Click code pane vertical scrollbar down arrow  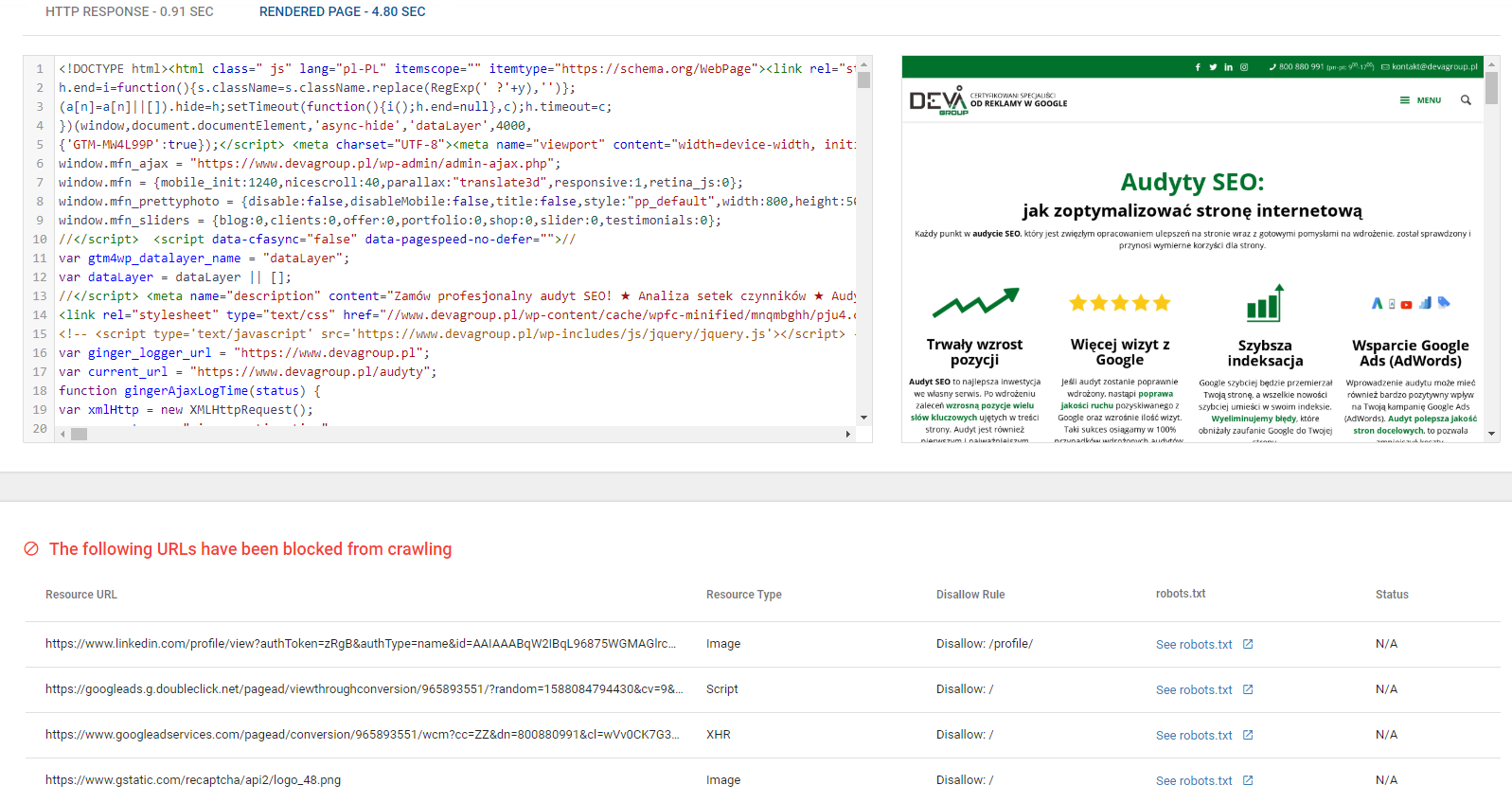point(863,418)
